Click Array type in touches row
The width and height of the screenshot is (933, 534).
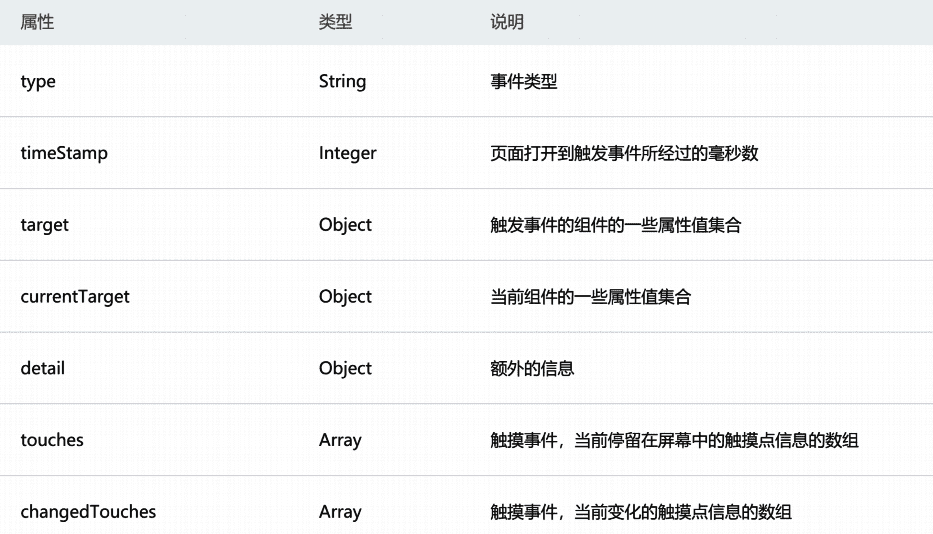(x=340, y=440)
